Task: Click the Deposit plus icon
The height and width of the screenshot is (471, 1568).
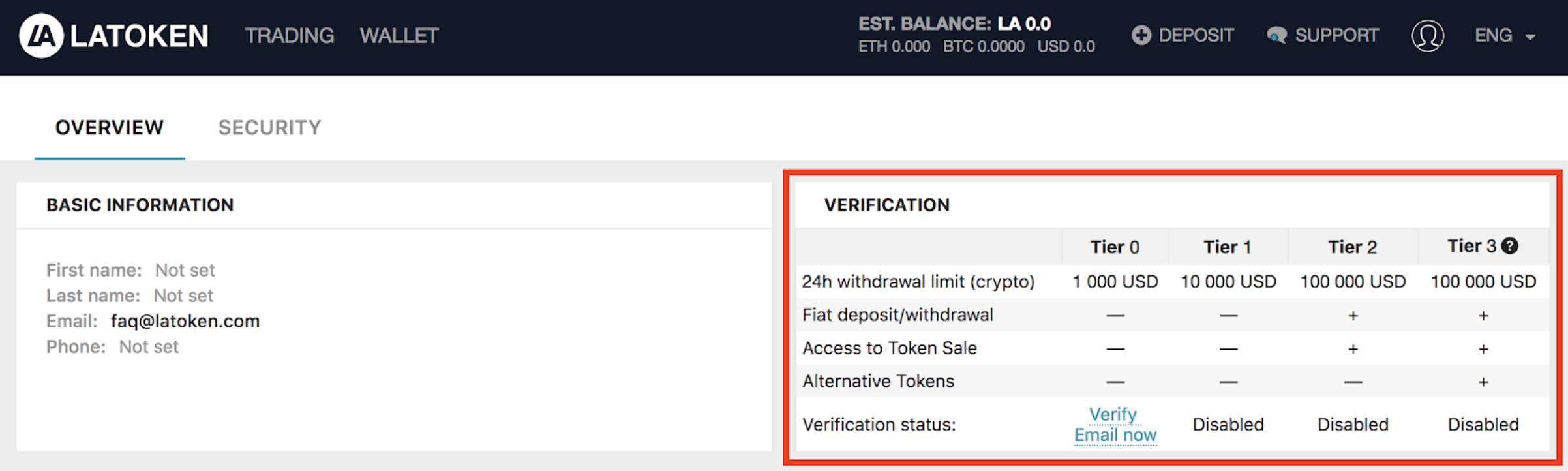Action: pyautogui.click(x=1141, y=35)
